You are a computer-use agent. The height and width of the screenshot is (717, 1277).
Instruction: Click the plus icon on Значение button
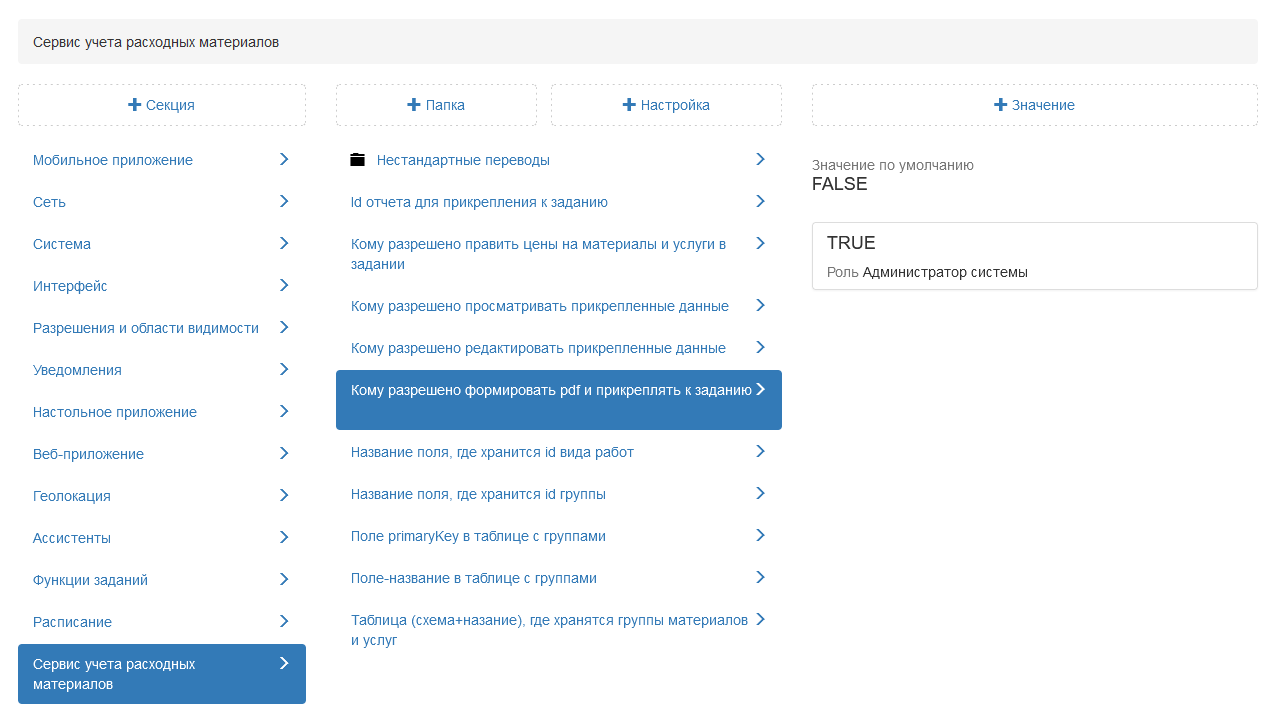(1000, 105)
